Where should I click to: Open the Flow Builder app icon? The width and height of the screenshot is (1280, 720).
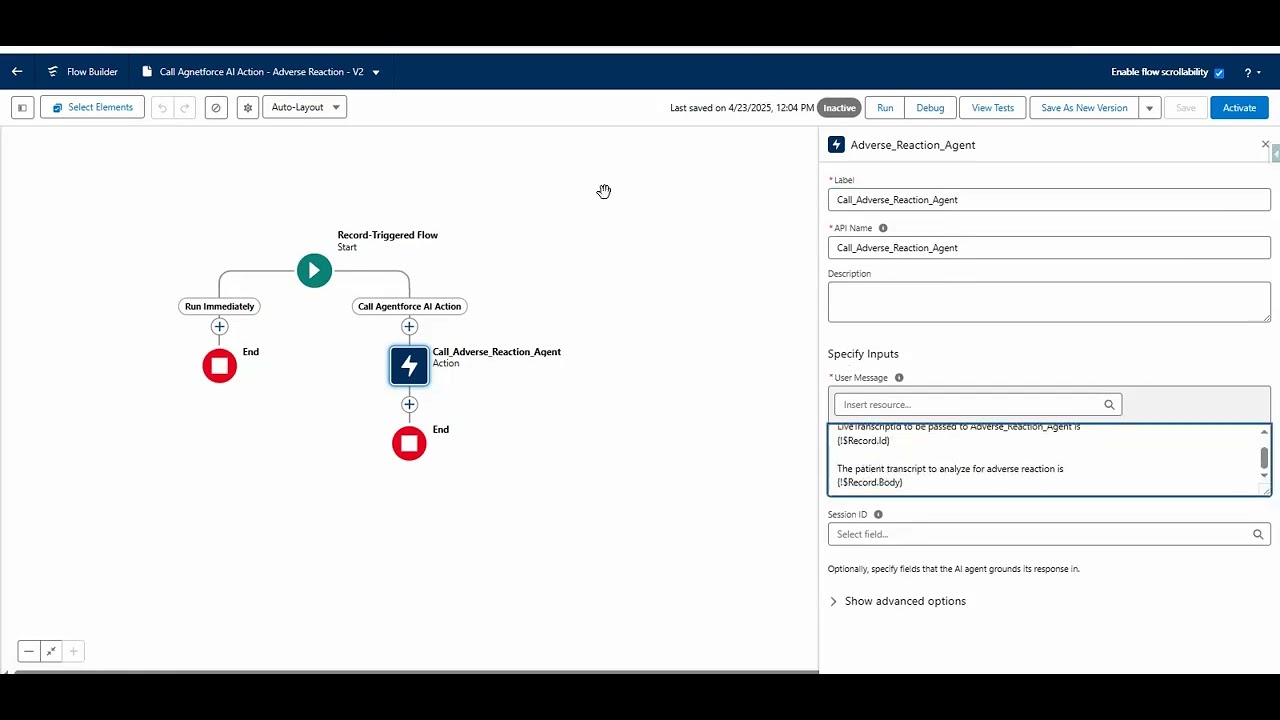click(x=53, y=72)
